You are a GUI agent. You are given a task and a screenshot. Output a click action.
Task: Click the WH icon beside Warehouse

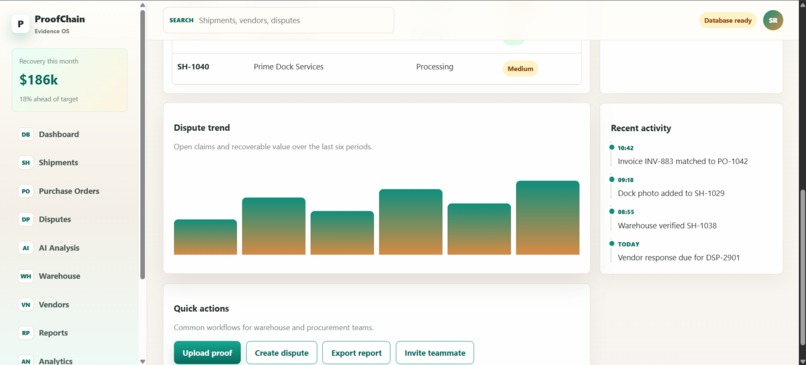coord(26,276)
